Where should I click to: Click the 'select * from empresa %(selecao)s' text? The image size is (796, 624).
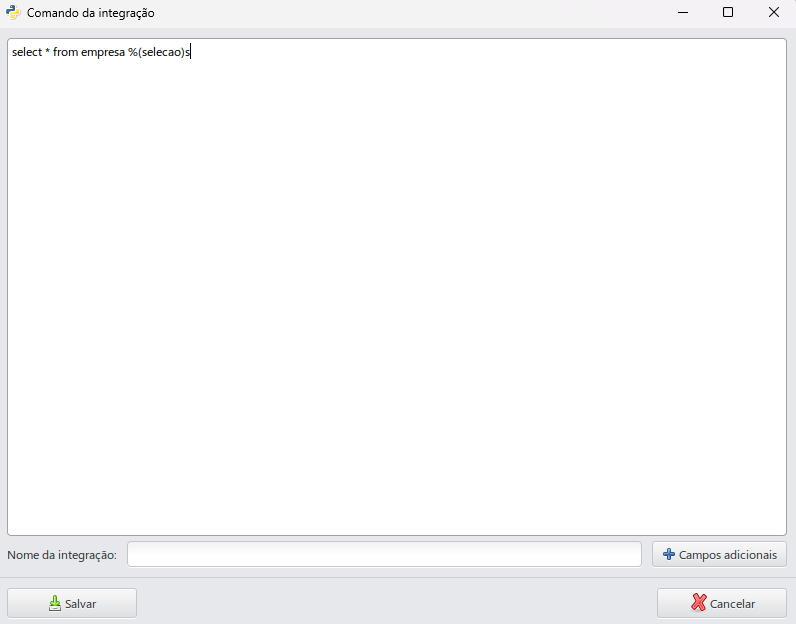[x=101, y=52]
